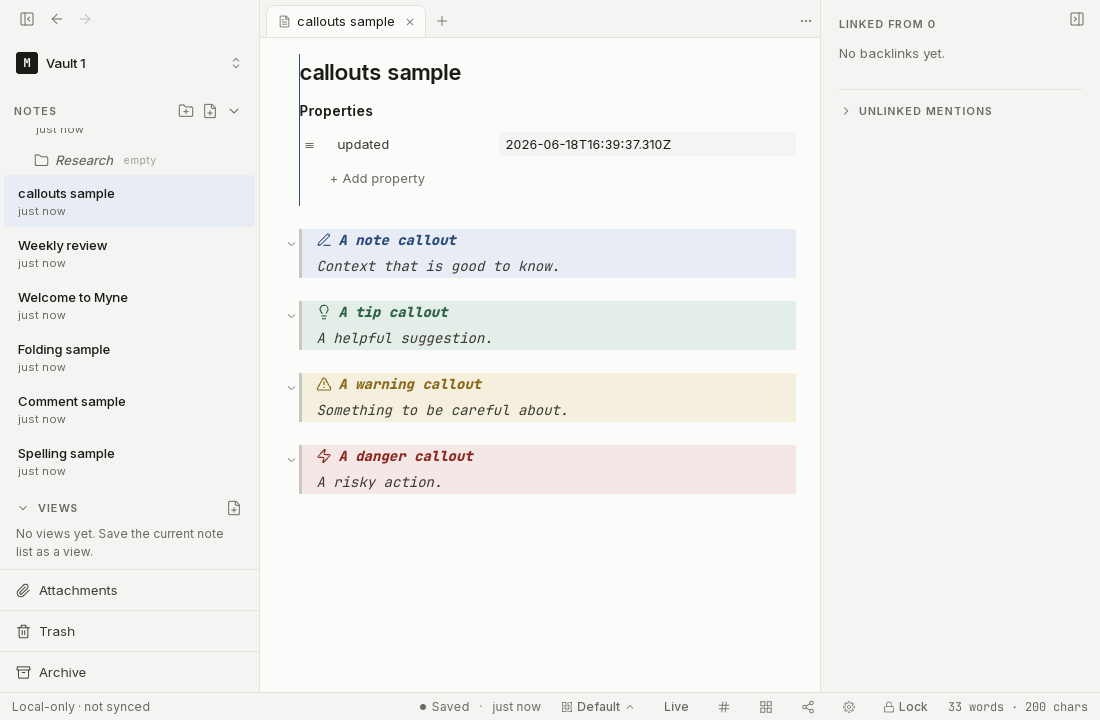Open the Folding sample note
The width and height of the screenshot is (1100, 720).
pos(129,357)
